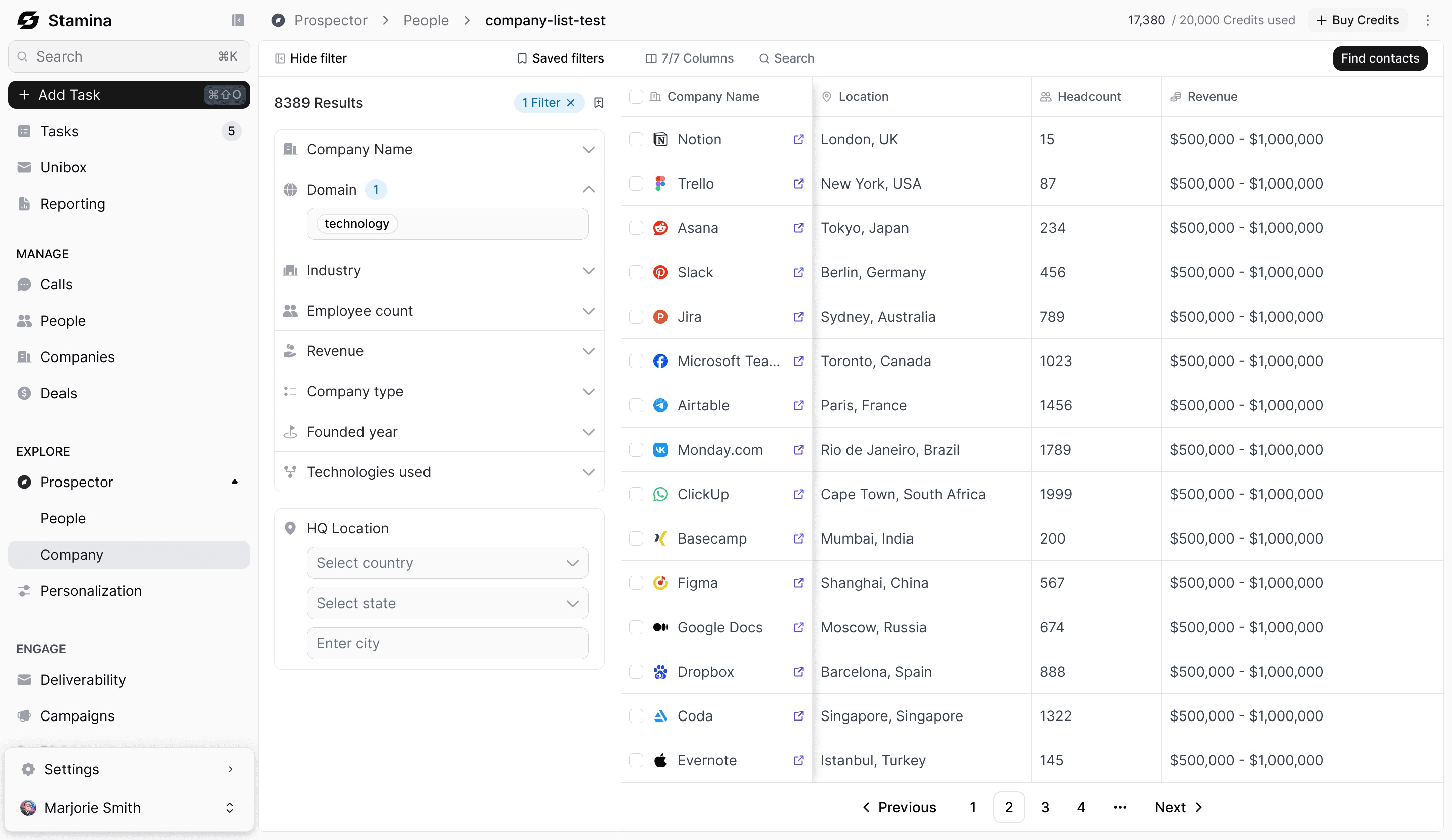Open the Unibox mail icon in the sidebar
1452x840 pixels.
pos(24,167)
